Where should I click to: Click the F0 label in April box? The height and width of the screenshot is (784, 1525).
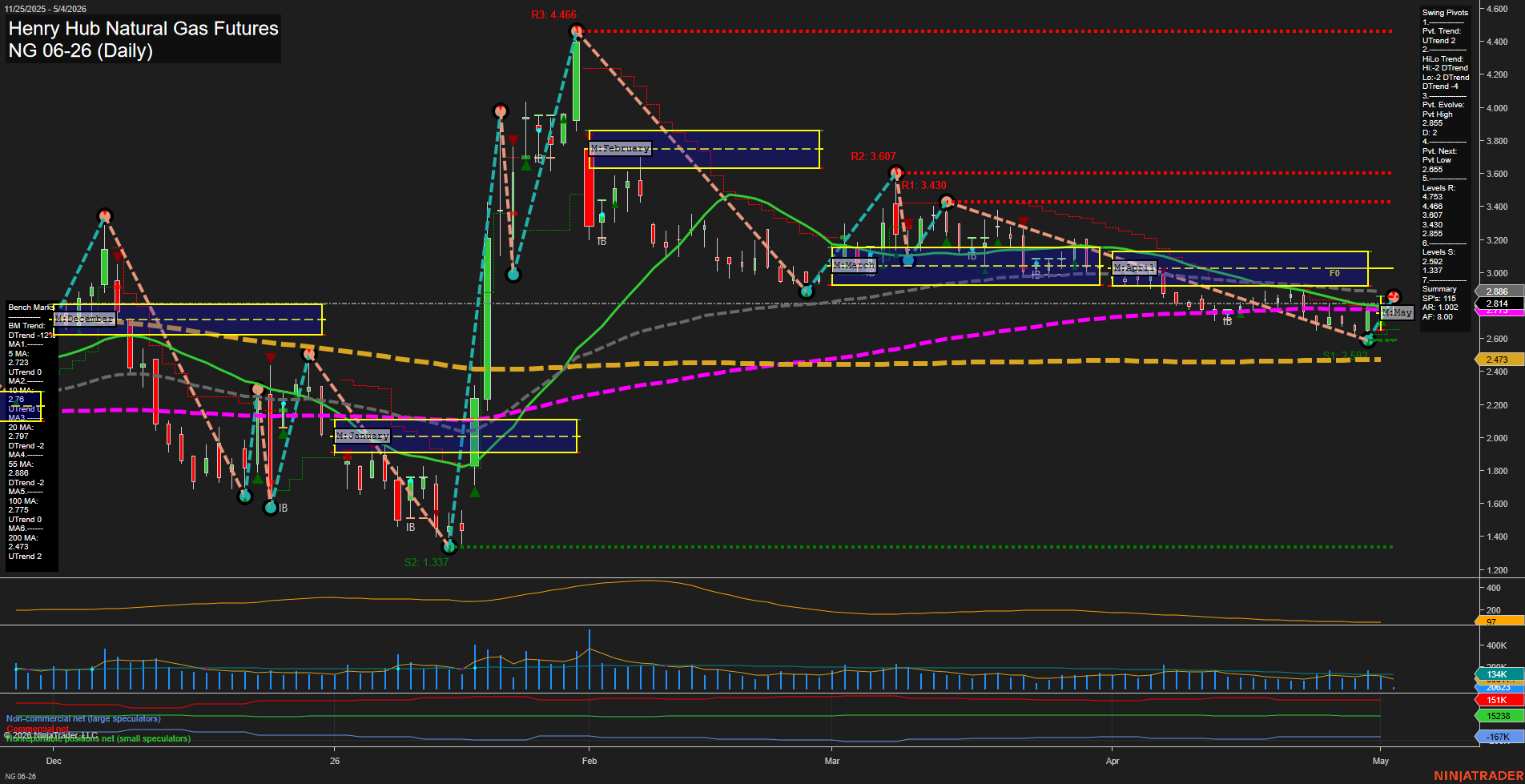[x=1334, y=273]
